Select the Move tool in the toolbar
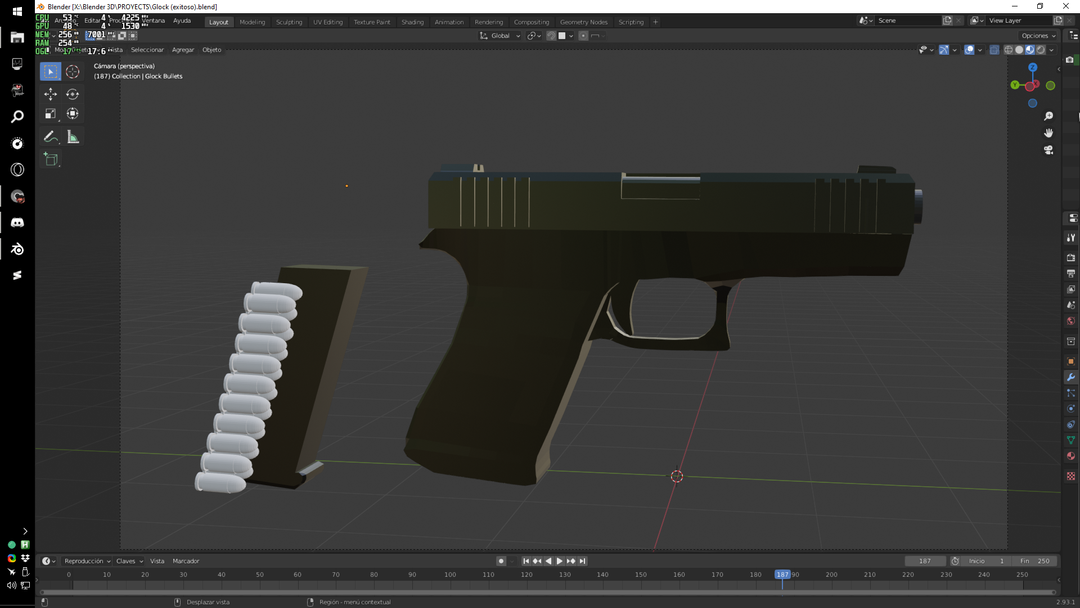The width and height of the screenshot is (1080, 608). click(50, 94)
